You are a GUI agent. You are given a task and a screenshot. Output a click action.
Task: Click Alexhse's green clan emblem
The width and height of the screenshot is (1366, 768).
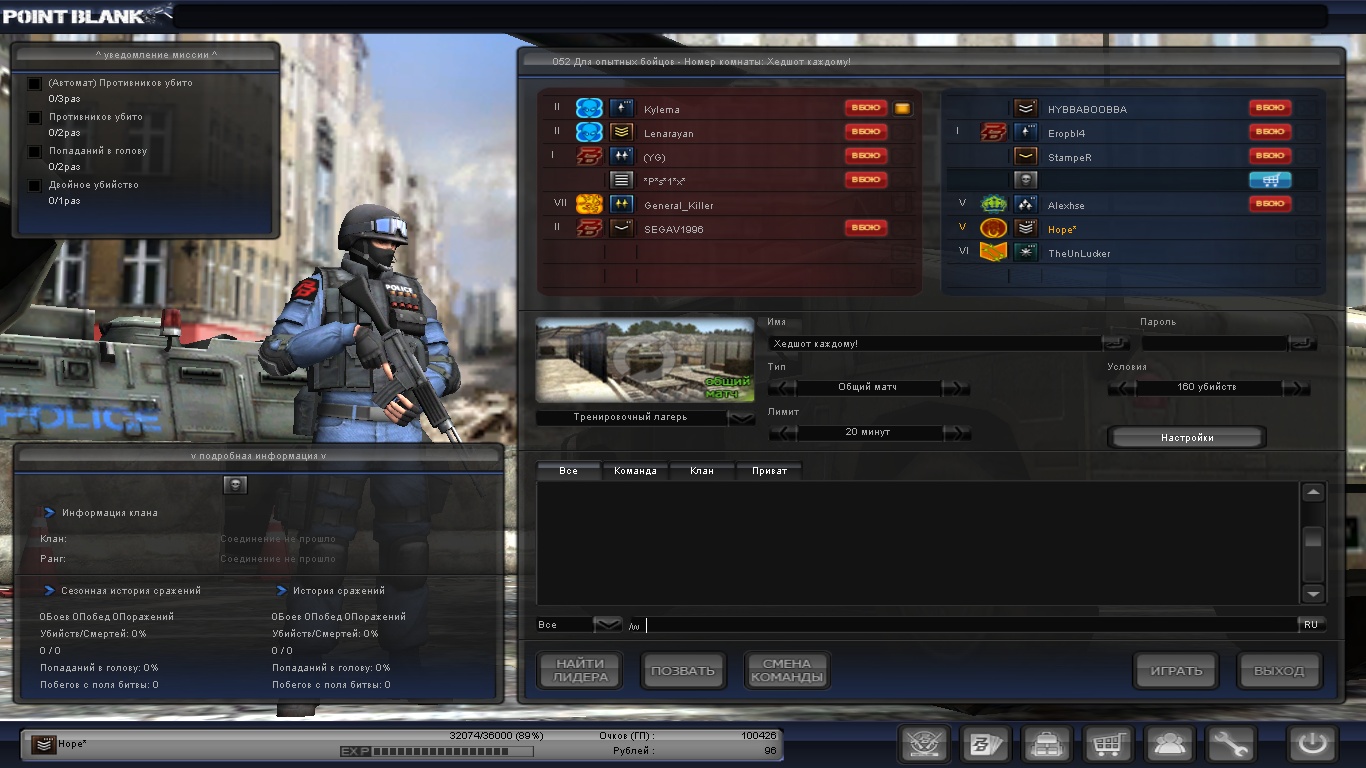pyautogui.click(x=993, y=204)
